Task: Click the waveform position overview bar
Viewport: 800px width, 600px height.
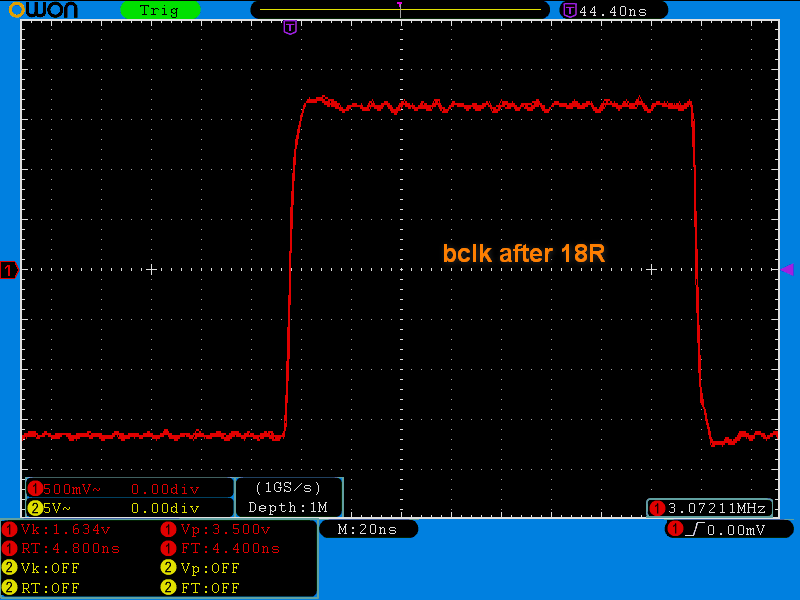Action: tap(401, 9)
